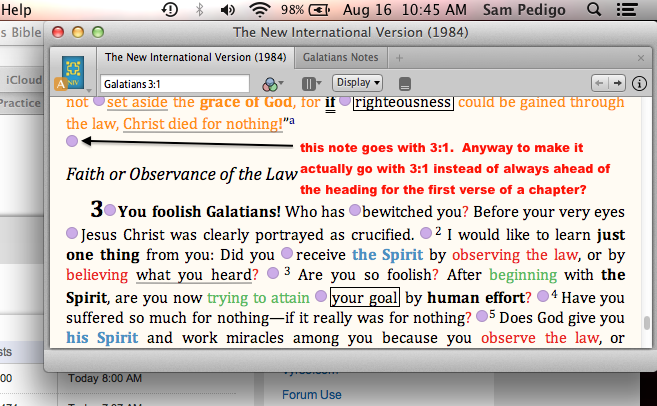Viewport: 657px width, 406px height.
Task: Select The New International Version (1984) tab
Action: pyautogui.click(x=196, y=57)
